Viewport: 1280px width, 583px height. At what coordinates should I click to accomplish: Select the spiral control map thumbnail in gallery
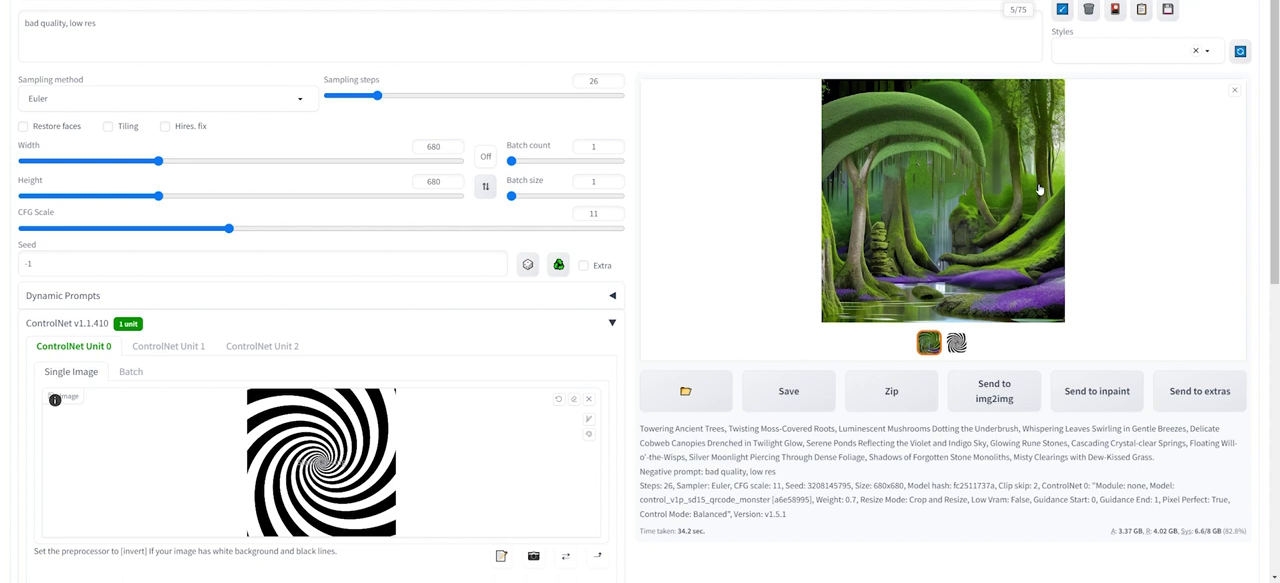pos(957,343)
